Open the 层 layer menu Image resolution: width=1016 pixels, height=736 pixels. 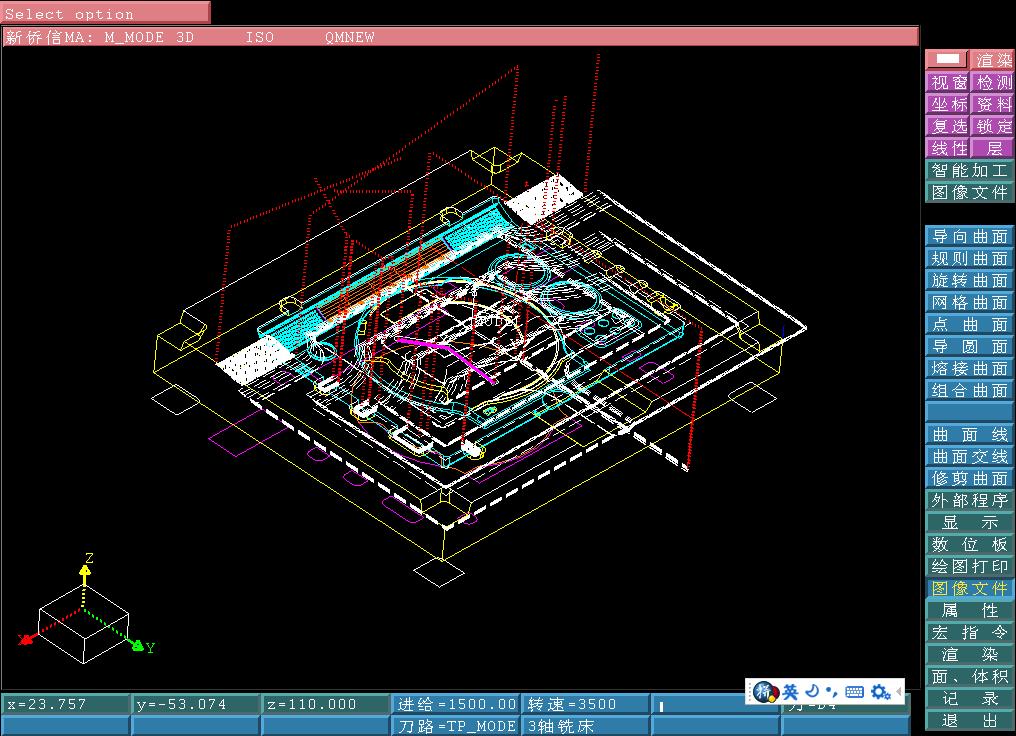coord(992,148)
